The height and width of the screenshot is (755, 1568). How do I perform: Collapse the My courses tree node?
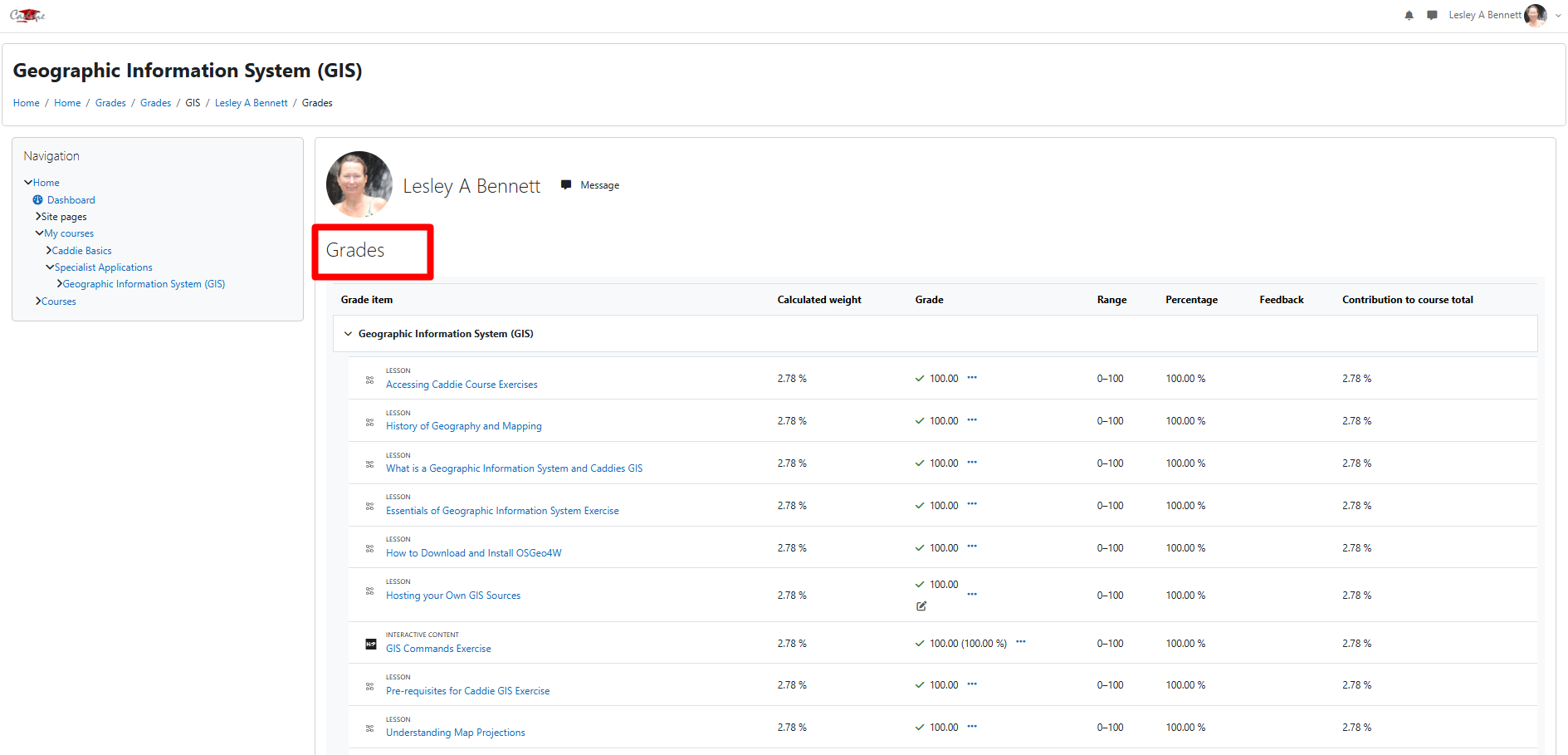(x=39, y=233)
